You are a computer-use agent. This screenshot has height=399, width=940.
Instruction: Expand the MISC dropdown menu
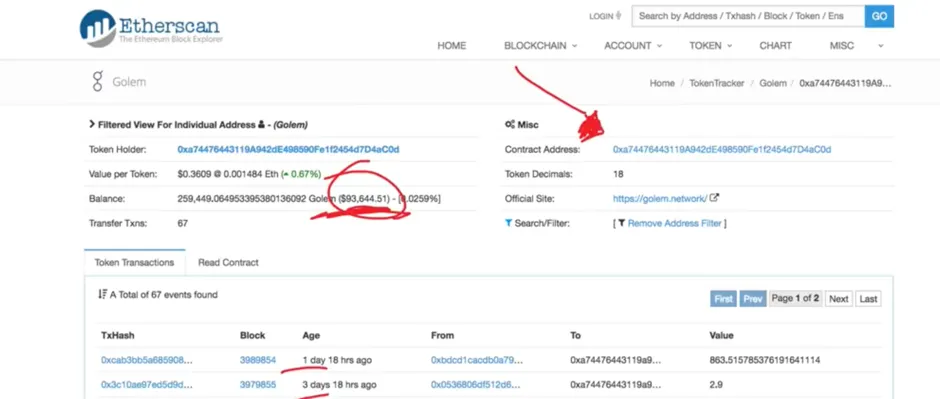pos(856,46)
